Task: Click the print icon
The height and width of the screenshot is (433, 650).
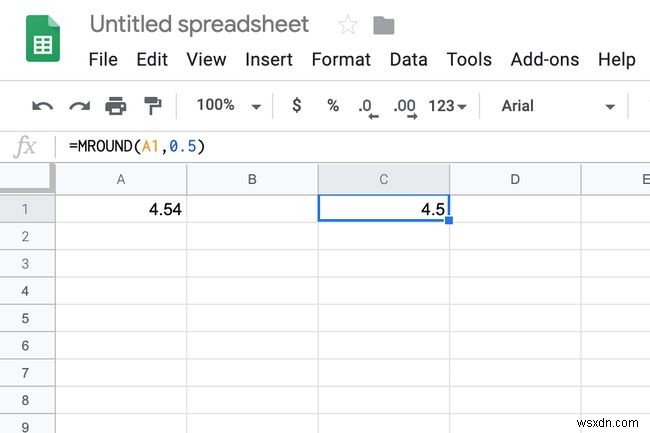Action: click(116, 105)
